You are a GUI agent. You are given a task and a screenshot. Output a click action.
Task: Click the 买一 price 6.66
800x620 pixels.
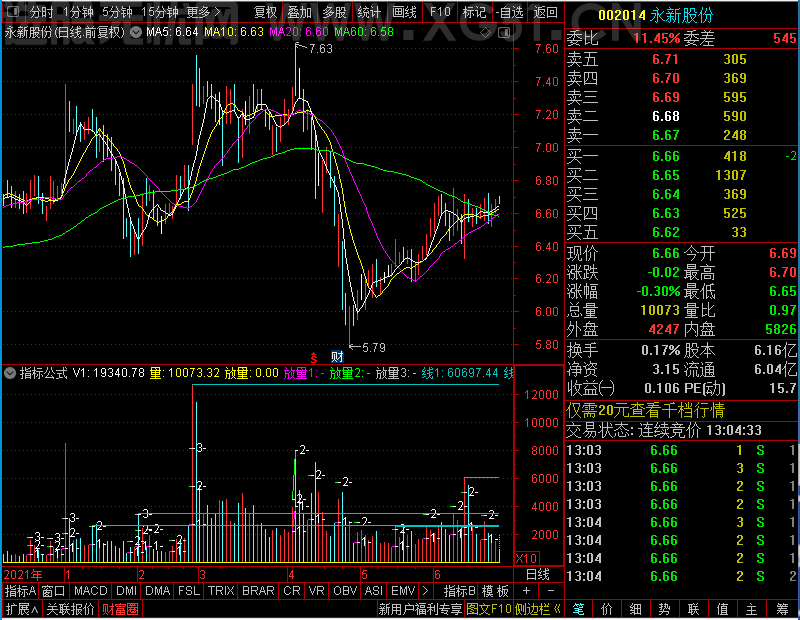[x=666, y=156]
